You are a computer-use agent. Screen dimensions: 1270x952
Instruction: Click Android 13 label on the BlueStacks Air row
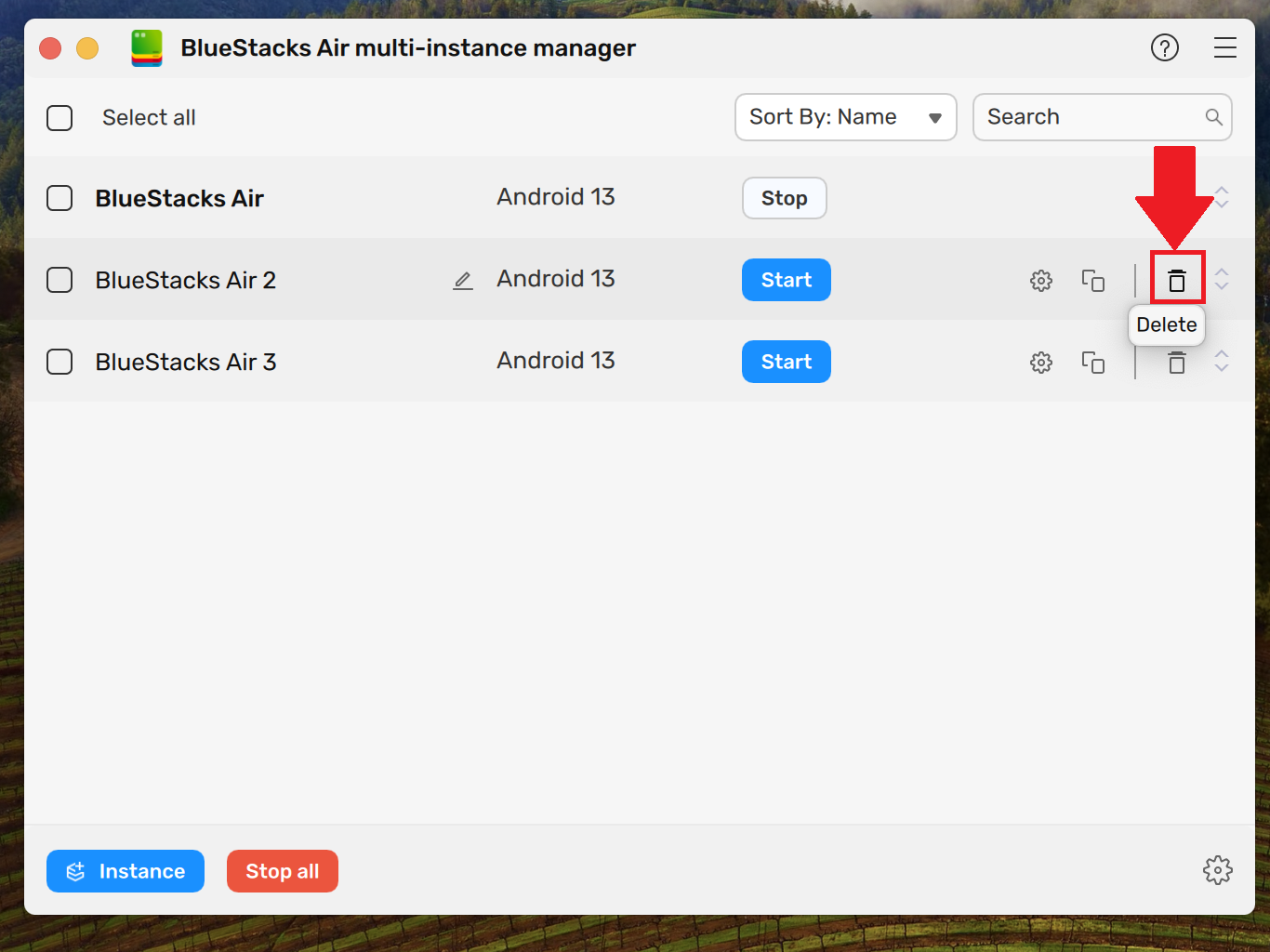point(556,197)
